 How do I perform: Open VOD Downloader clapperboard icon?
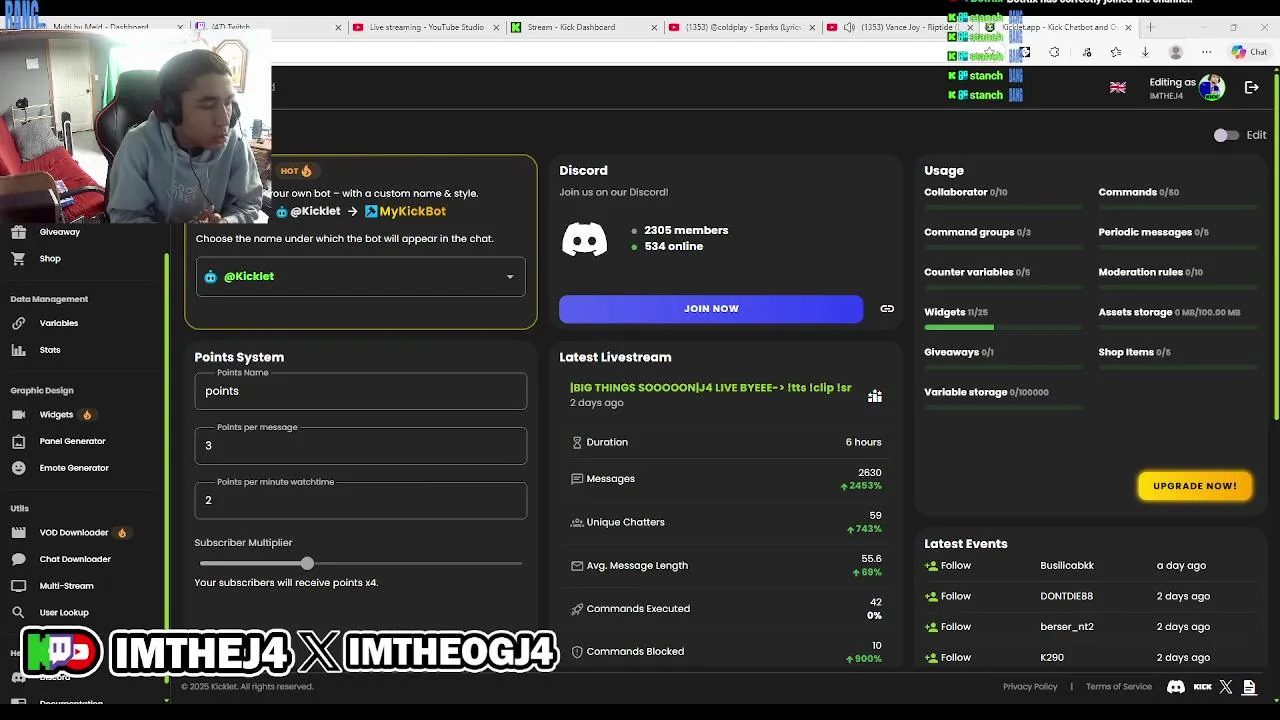[18, 533]
